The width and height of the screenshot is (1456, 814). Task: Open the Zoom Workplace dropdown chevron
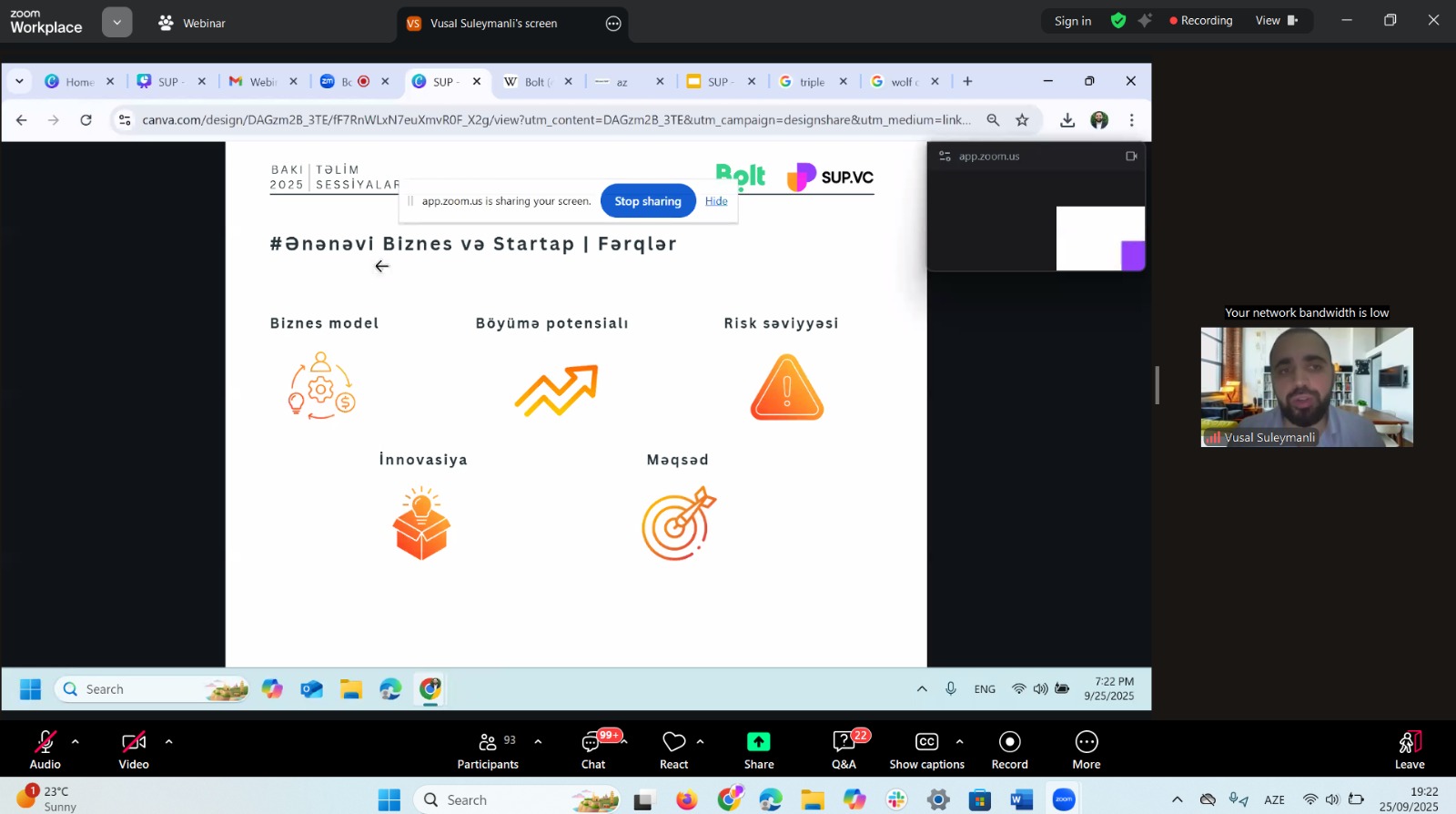pyautogui.click(x=116, y=22)
